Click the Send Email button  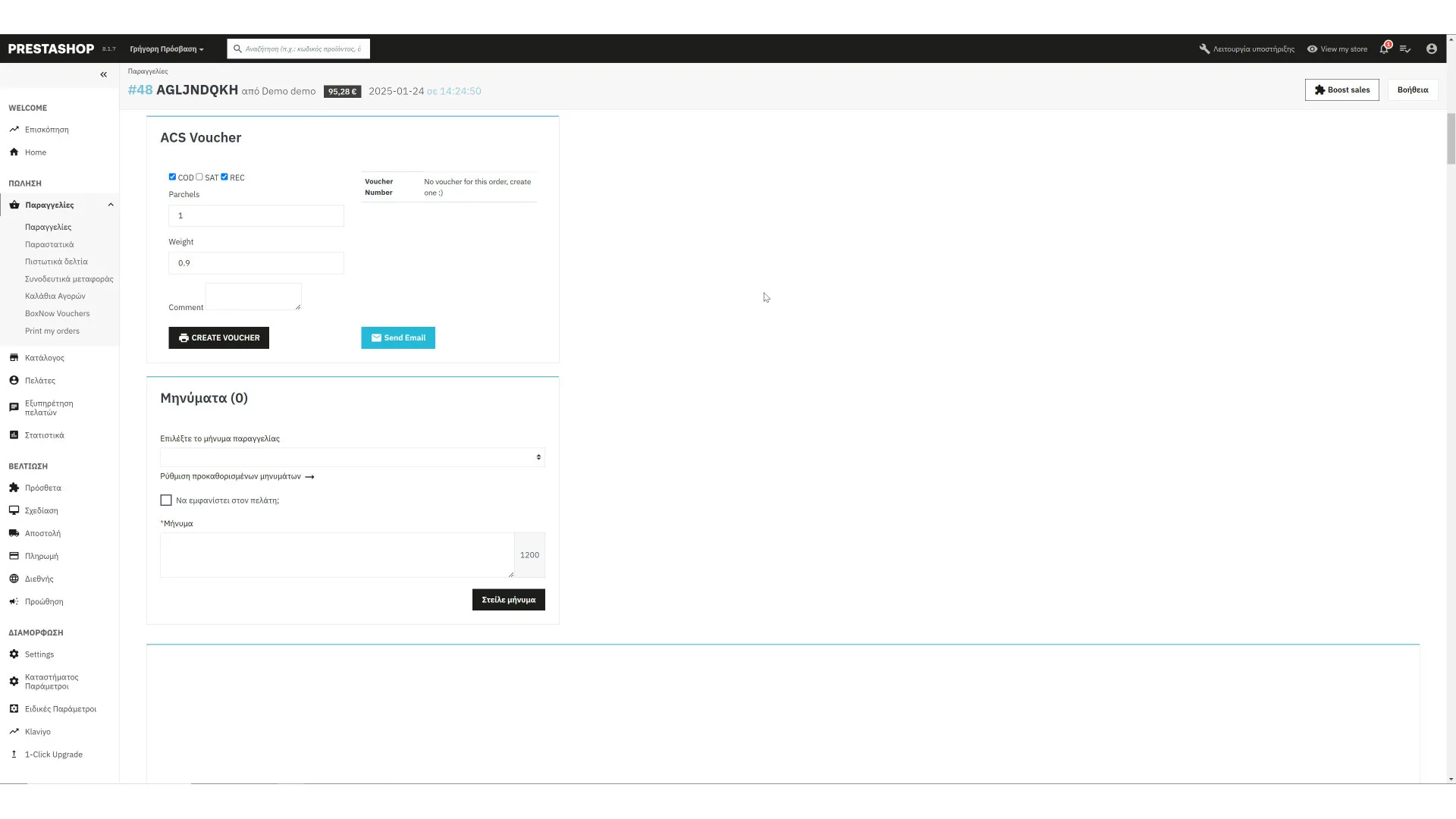397,338
